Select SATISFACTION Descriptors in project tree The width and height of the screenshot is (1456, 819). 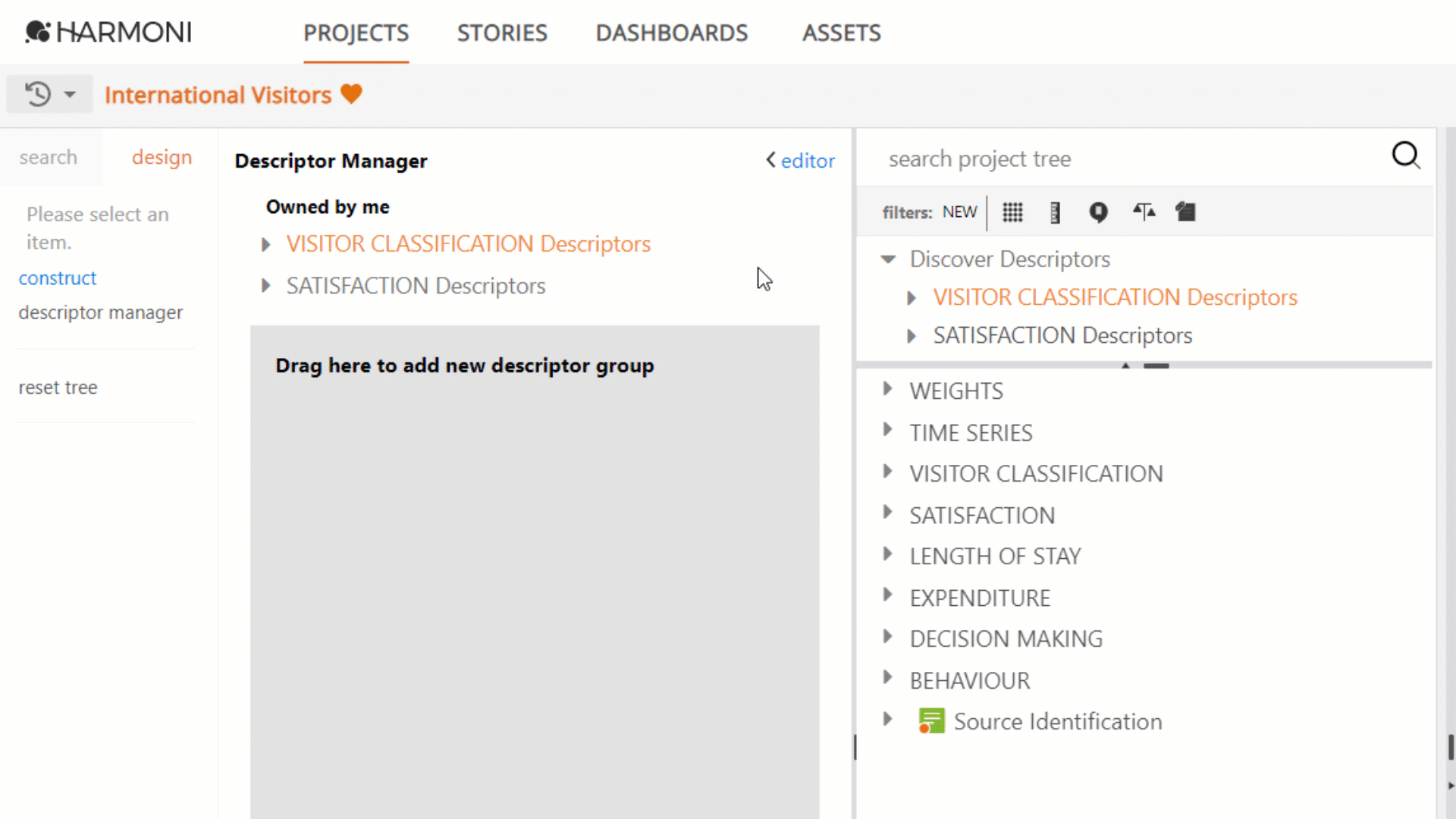coord(1062,335)
